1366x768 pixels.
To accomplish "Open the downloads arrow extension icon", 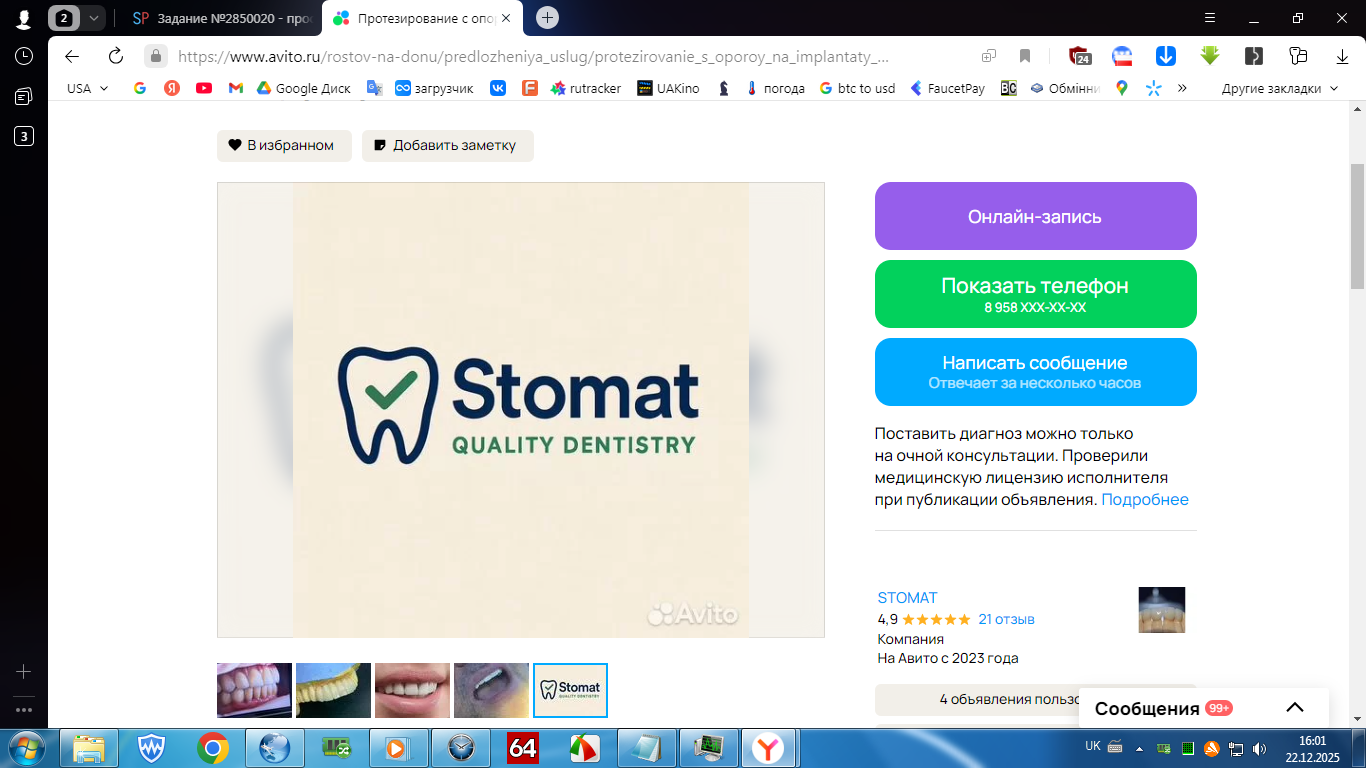I will click(1165, 56).
